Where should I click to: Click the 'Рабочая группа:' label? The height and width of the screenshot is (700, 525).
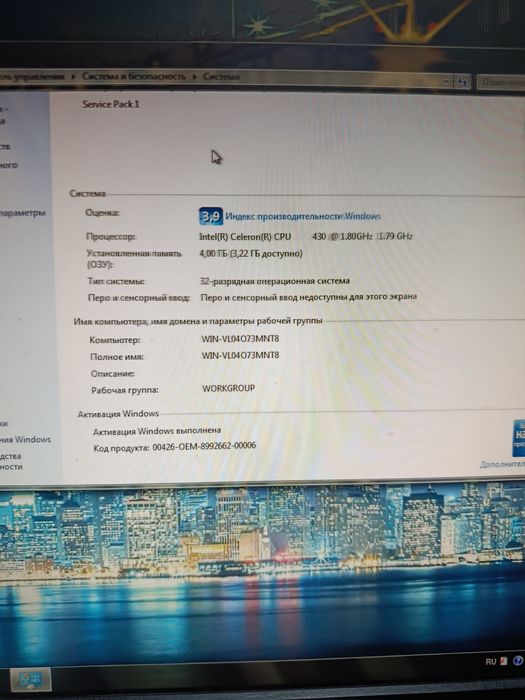125,390
